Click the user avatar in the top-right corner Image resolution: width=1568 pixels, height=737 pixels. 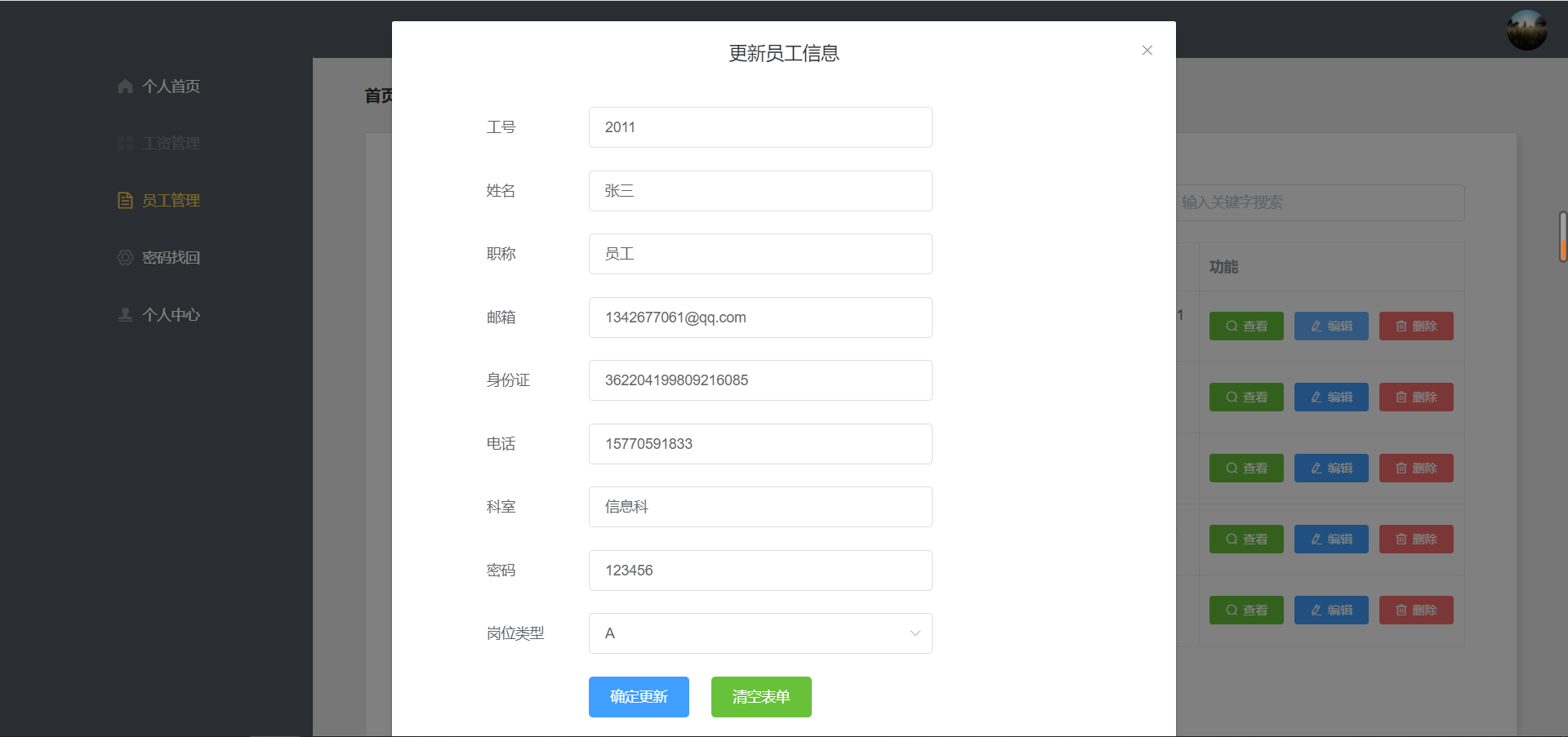click(1526, 30)
